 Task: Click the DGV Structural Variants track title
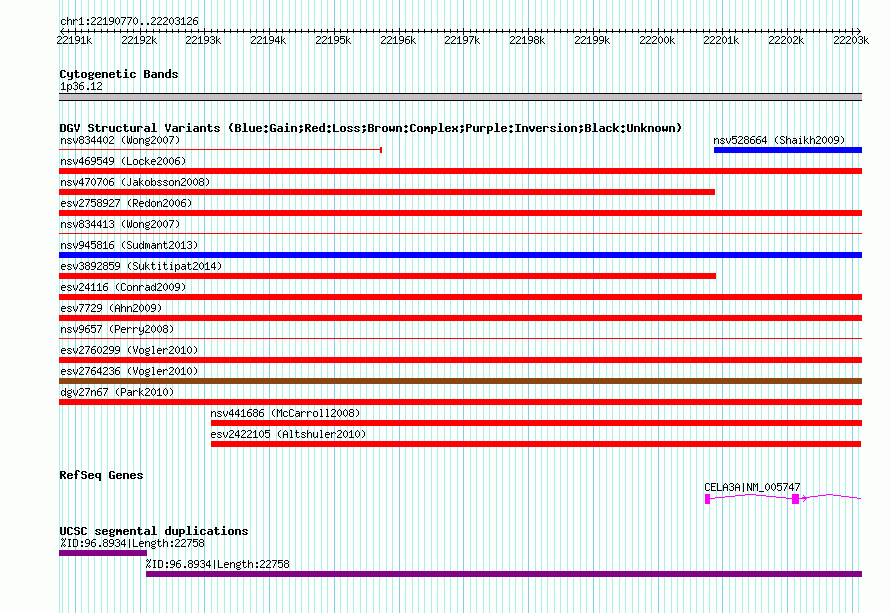click(x=371, y=128)
